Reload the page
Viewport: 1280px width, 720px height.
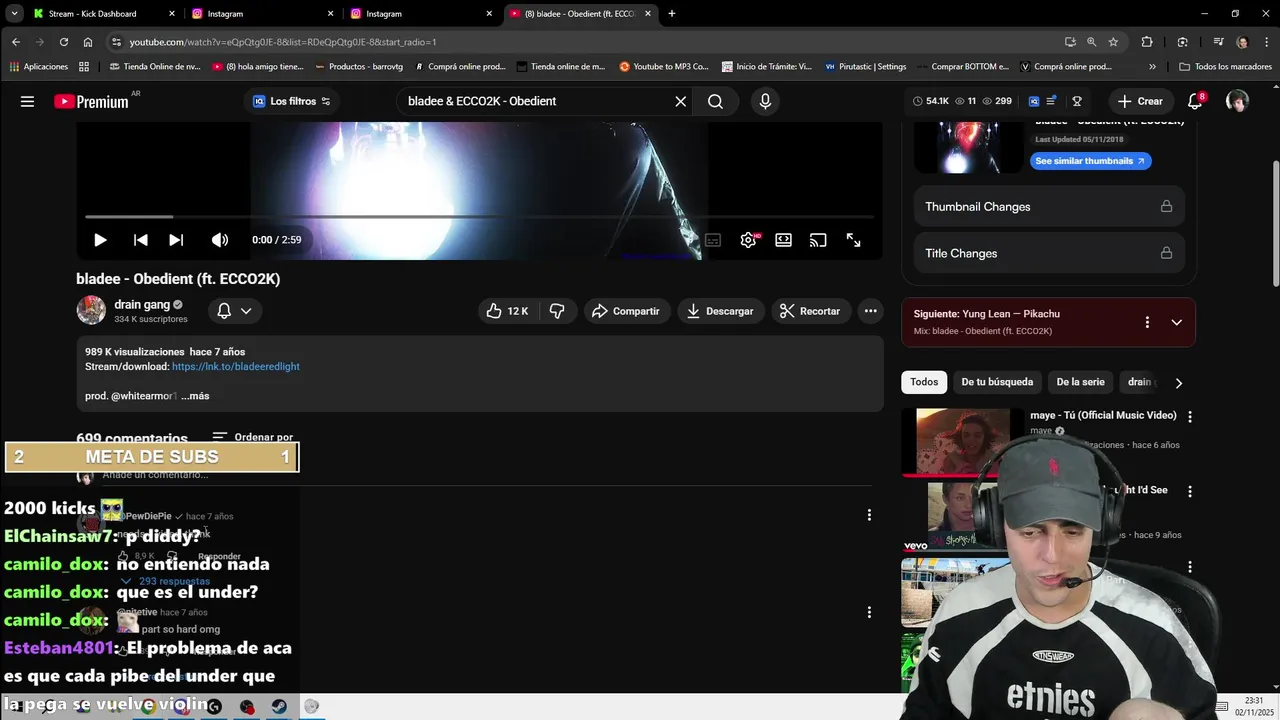63,42
